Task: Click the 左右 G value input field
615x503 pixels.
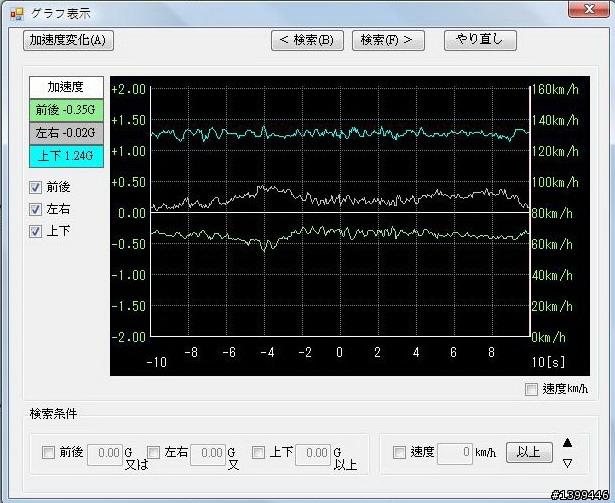Action: point(208,454)
